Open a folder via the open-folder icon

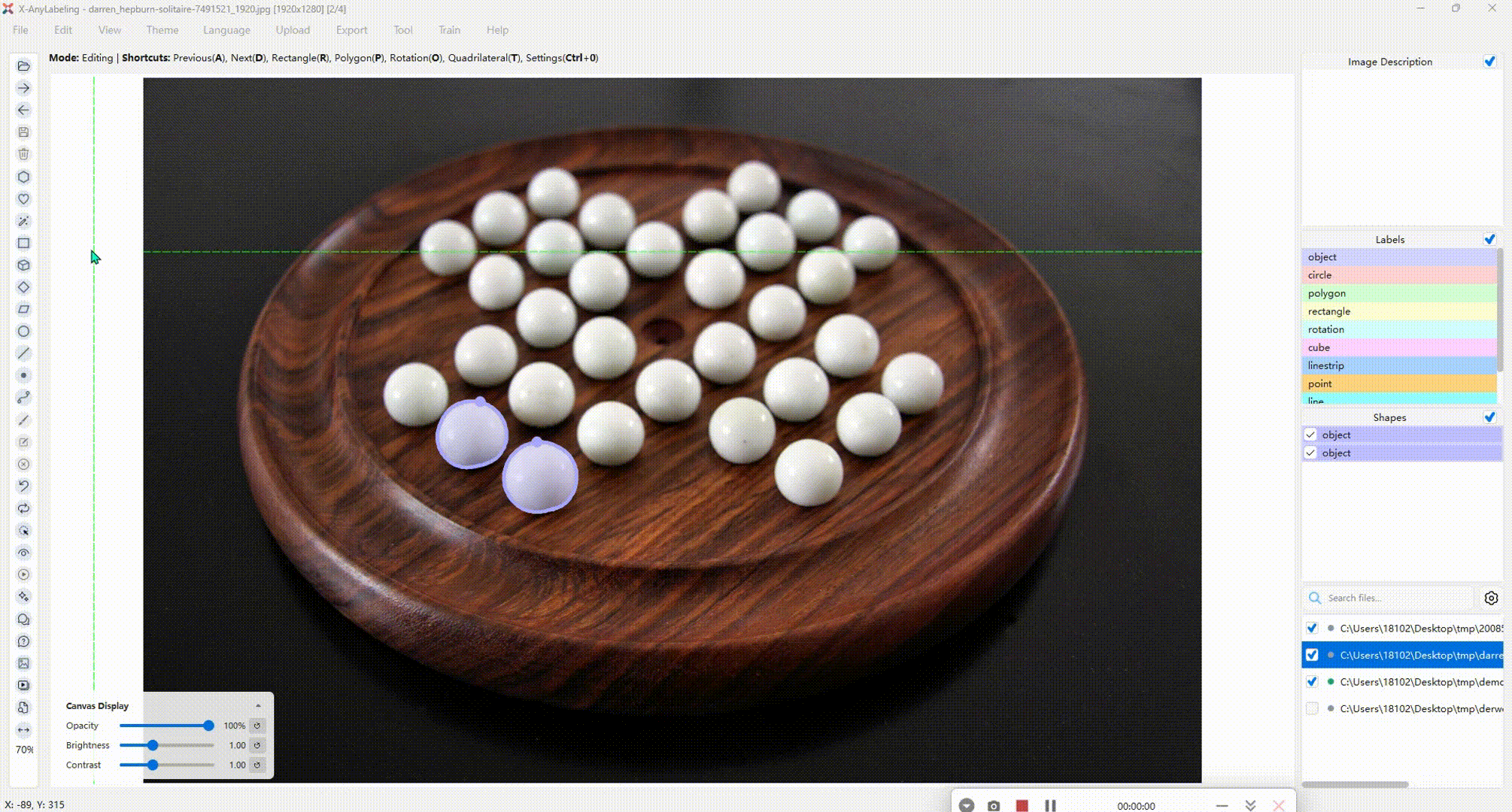tap(23, 66)
